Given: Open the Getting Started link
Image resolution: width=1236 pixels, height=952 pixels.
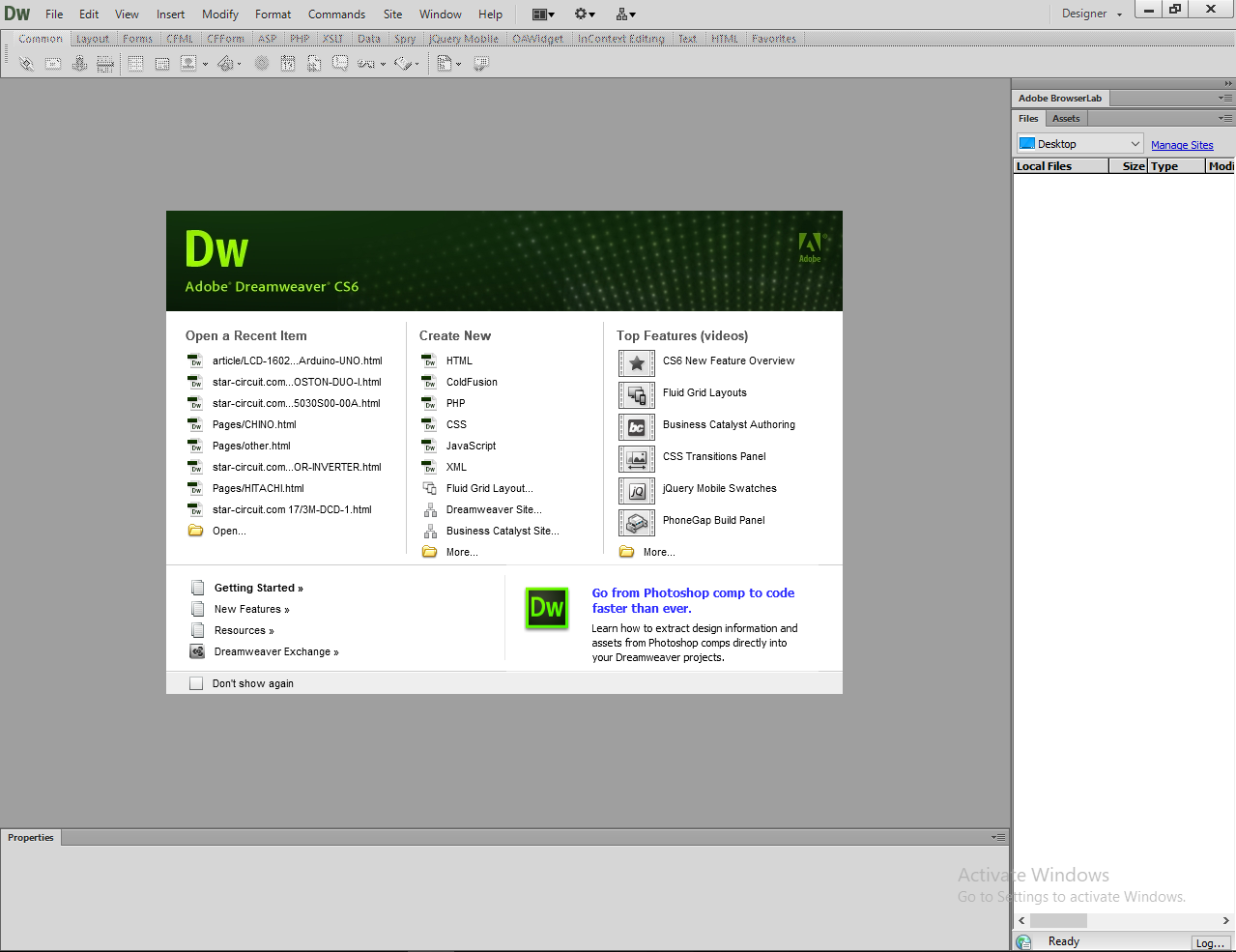Looking at the screenshot, I should pos(258,588).
